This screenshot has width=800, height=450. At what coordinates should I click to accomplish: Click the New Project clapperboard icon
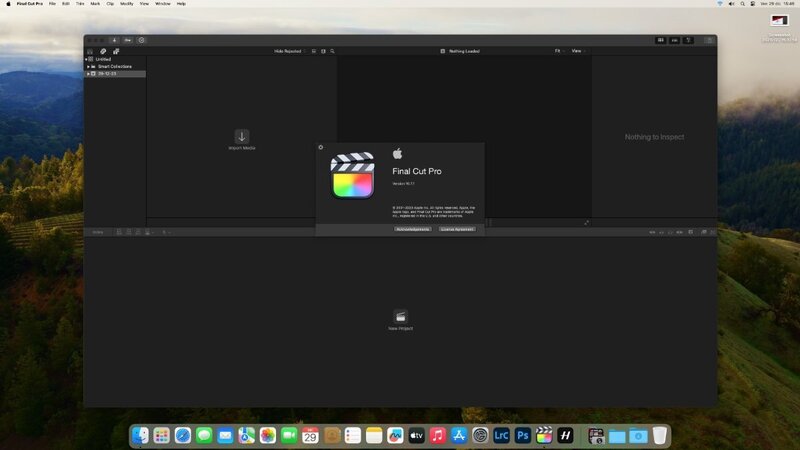click(401, 316)
